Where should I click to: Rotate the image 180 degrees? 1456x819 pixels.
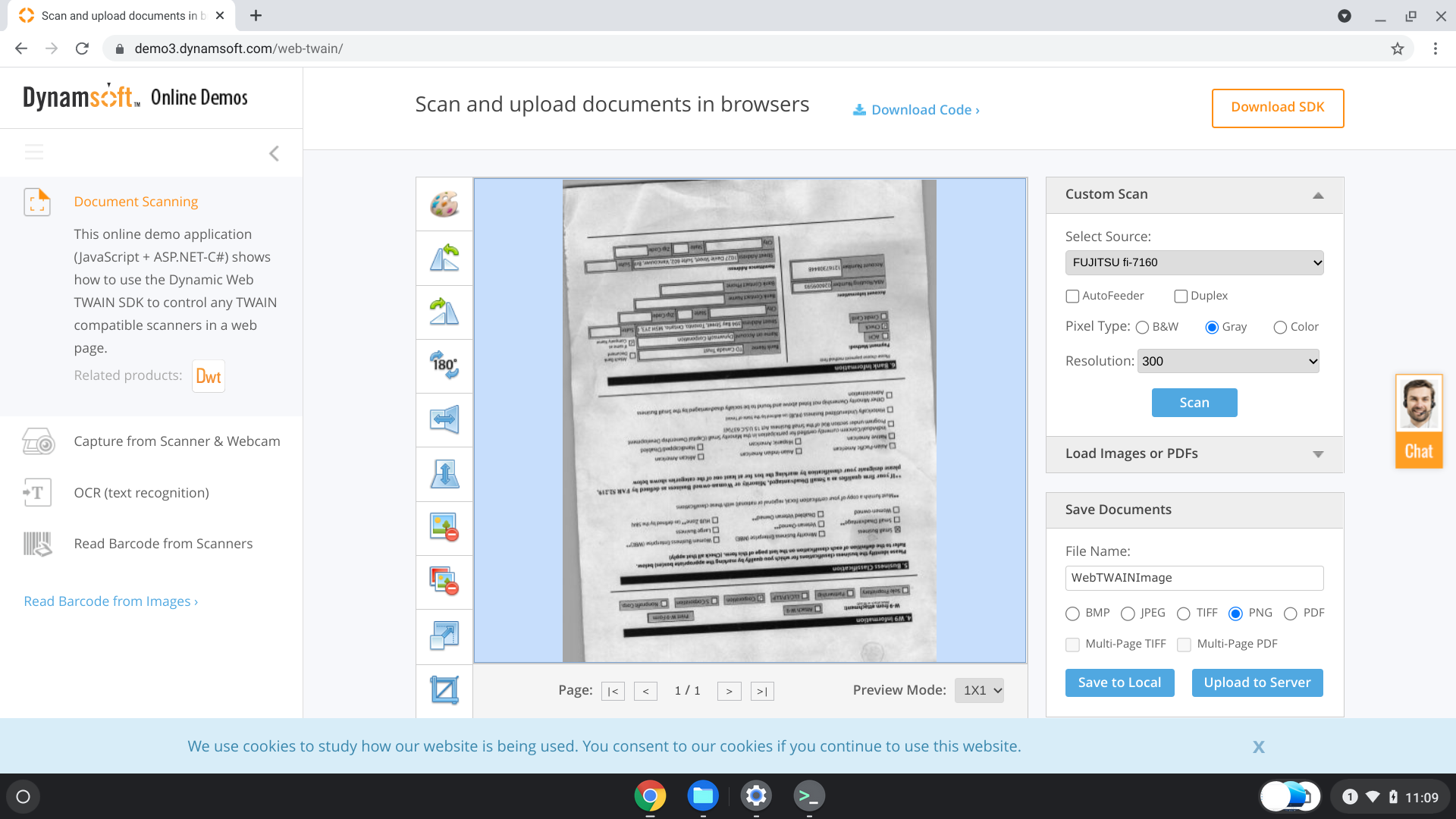(444, 366)
